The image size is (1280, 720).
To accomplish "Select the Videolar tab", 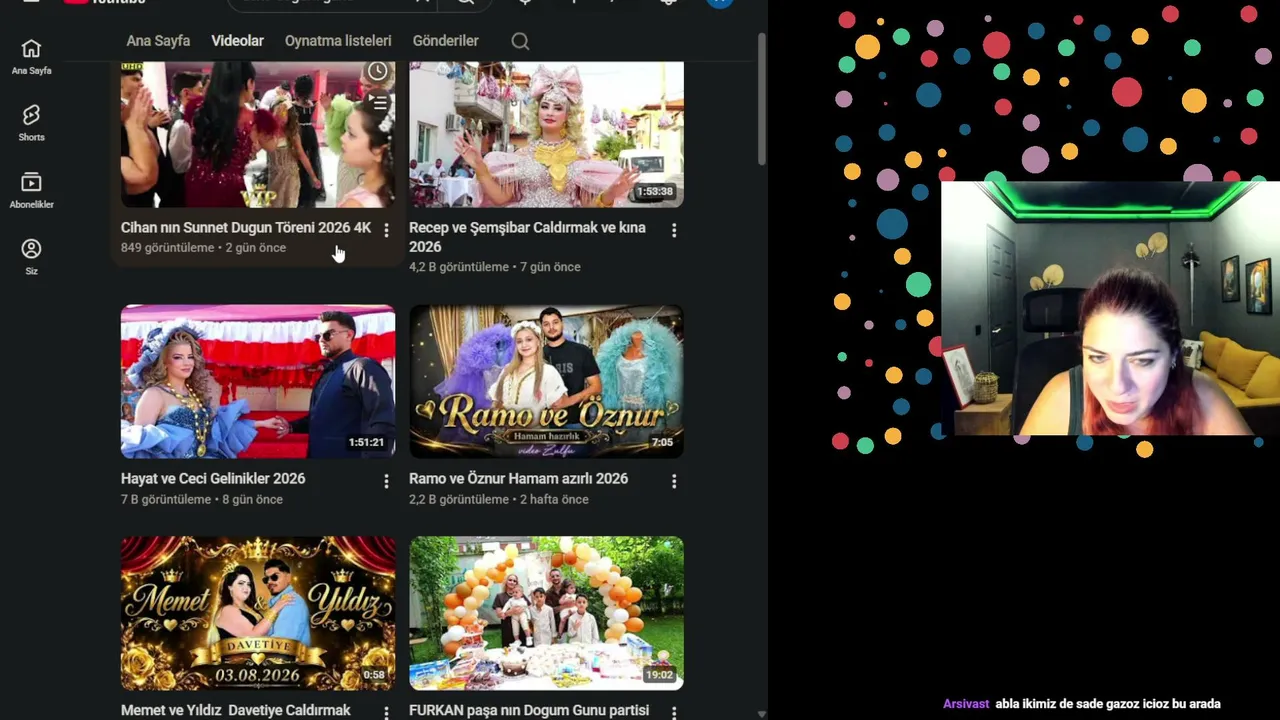I will click(237, 41).
